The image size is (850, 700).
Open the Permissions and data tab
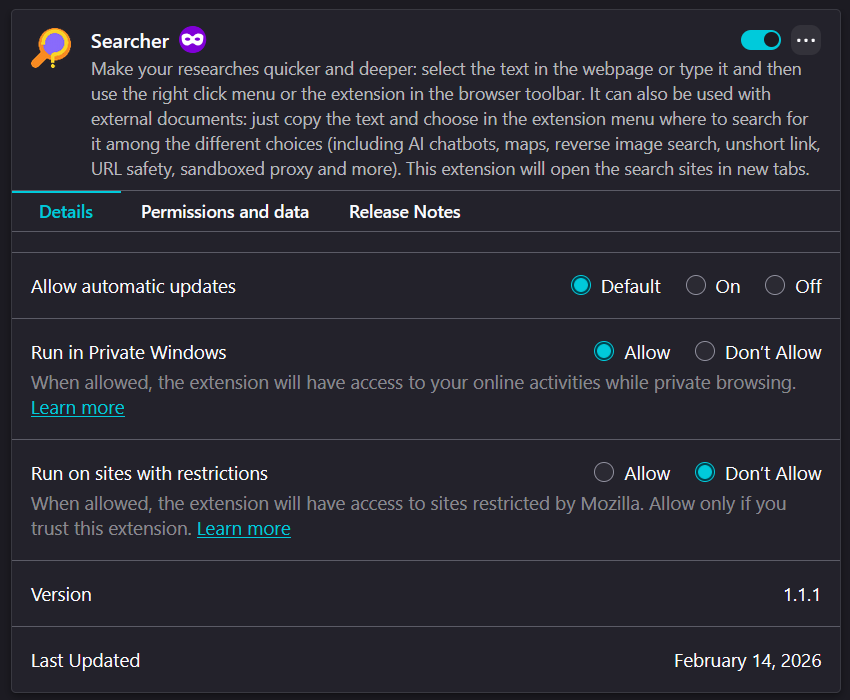225,212
